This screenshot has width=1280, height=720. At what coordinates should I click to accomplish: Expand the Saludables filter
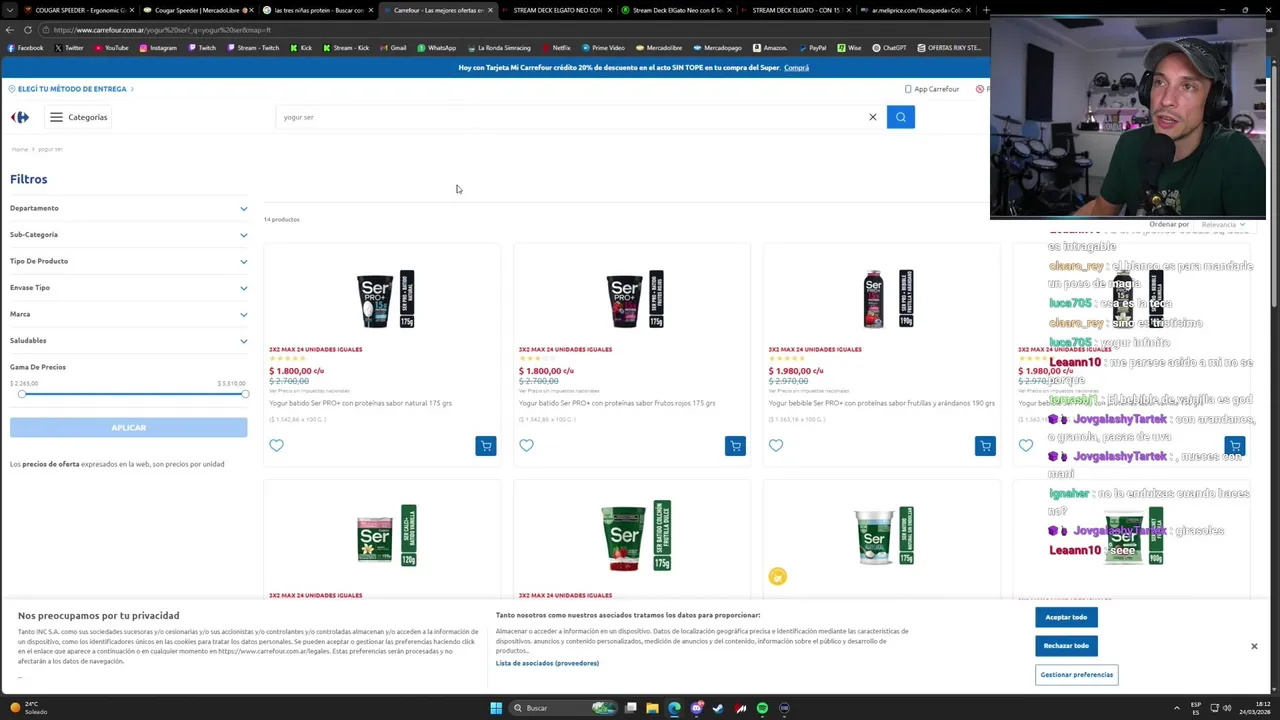[x=128, y=341]
